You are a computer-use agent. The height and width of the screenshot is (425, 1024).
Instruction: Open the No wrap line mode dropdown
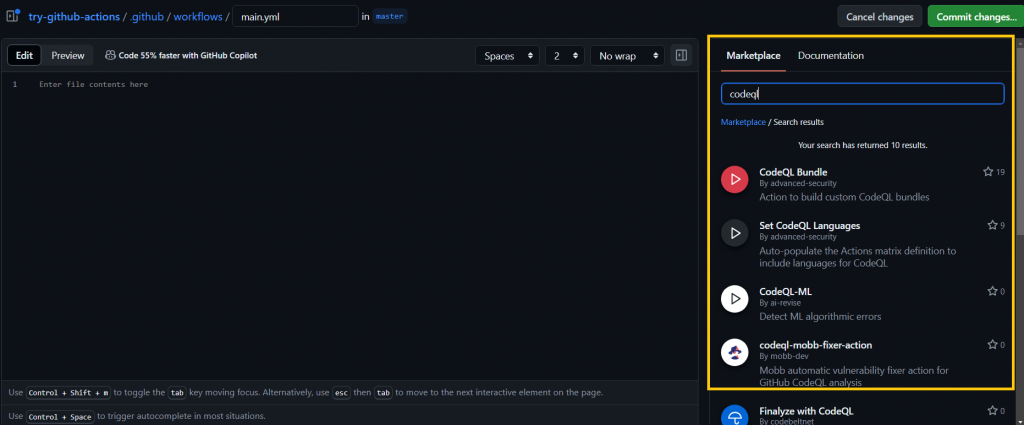(x=628, y=55)
